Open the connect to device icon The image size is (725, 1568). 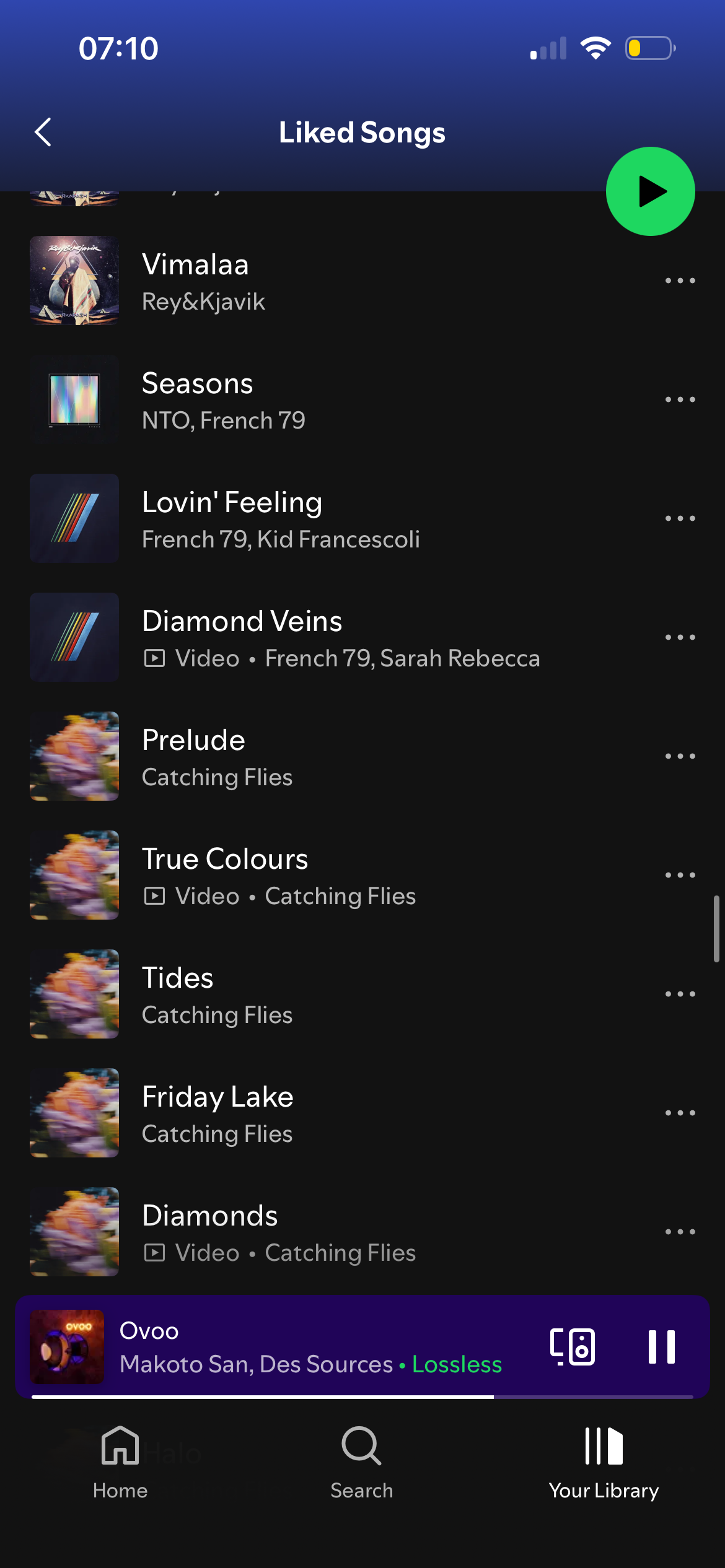(x=573, y=1346)
